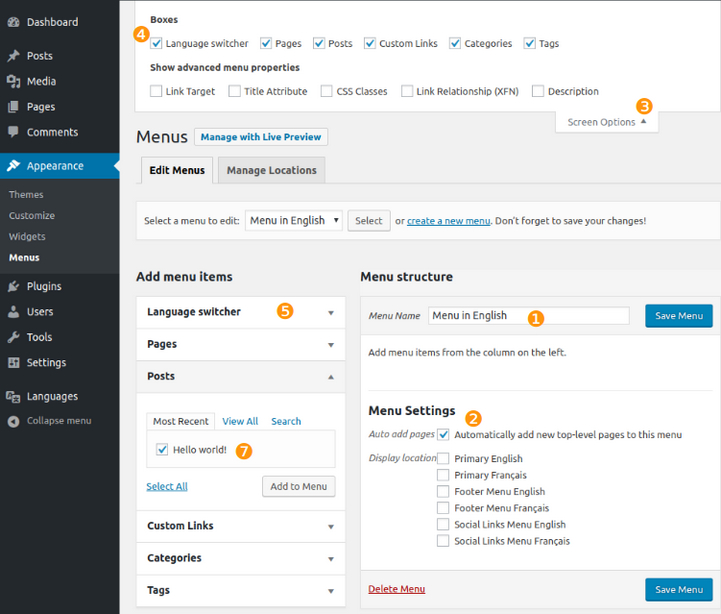Expand the Language switcher panel
Image resolution: width=721 pixels, height=614 pixels.
pyautogui.click(x=331, y=313)
